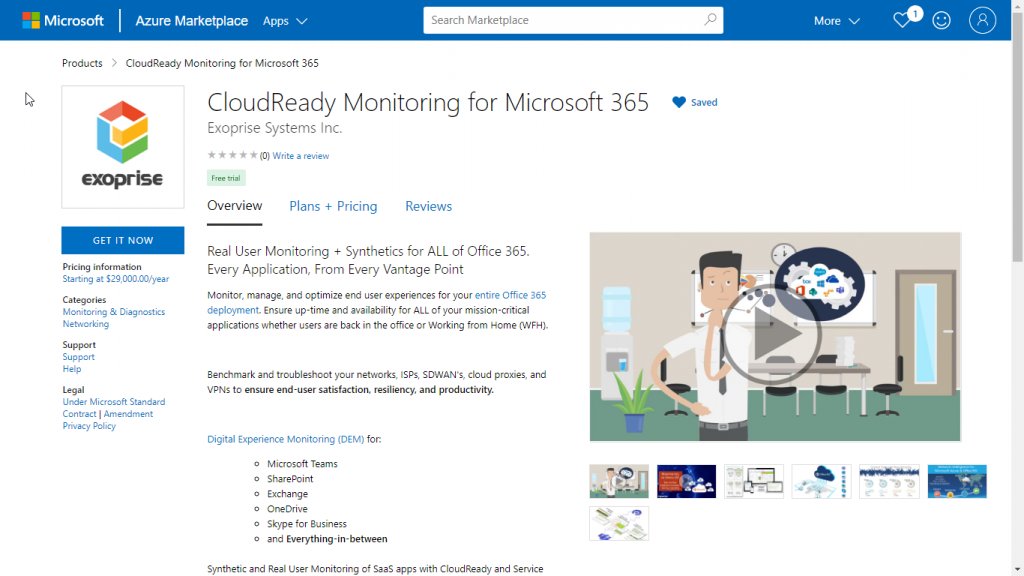The width and height of the screenshot is (1024, 576).
Task: Play the product overview video
Action: 772,335
